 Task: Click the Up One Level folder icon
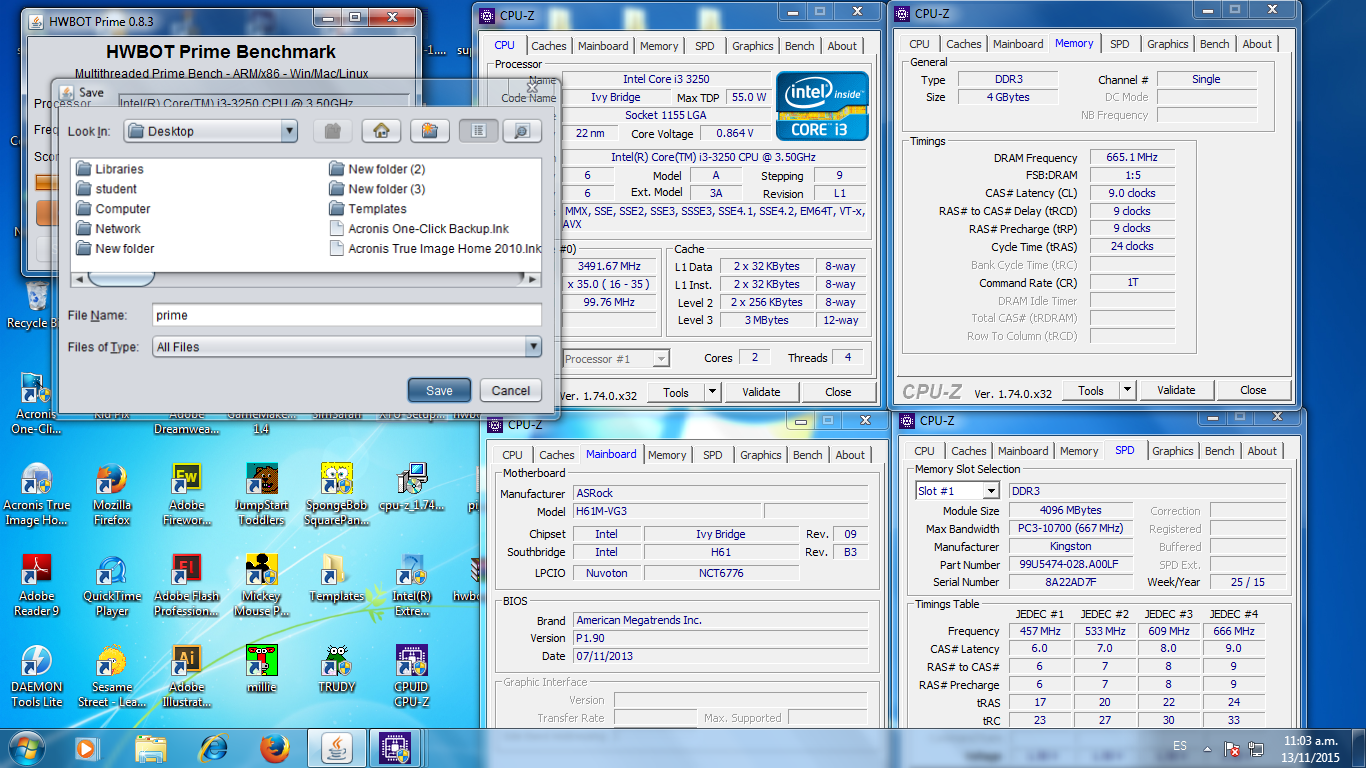coord(334,131)
